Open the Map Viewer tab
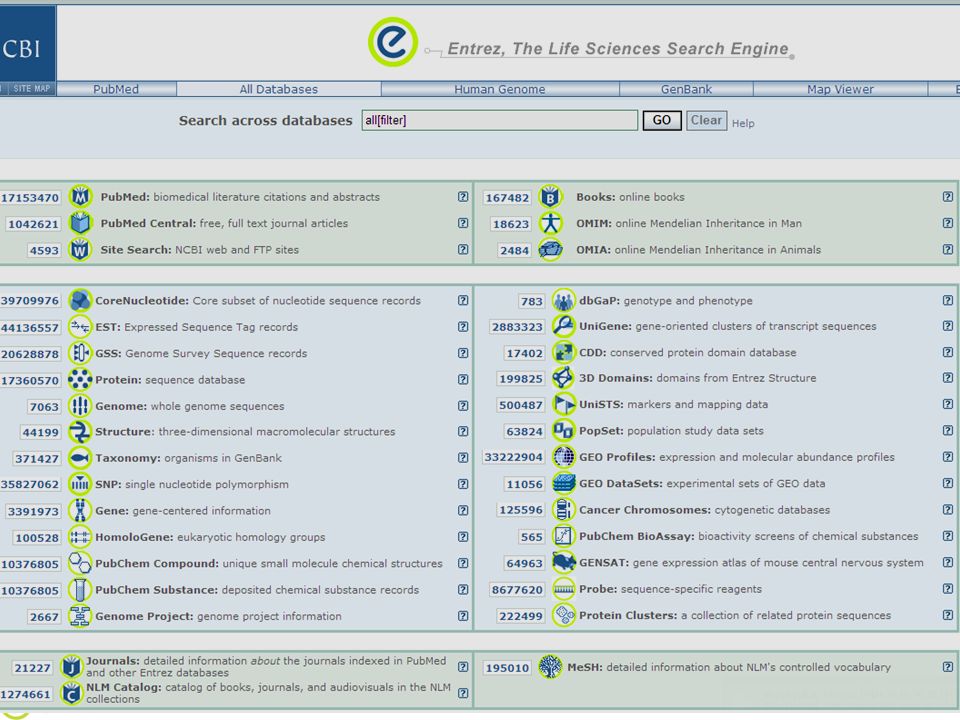This screenshot has width=960, height=720. click(841, 89)
